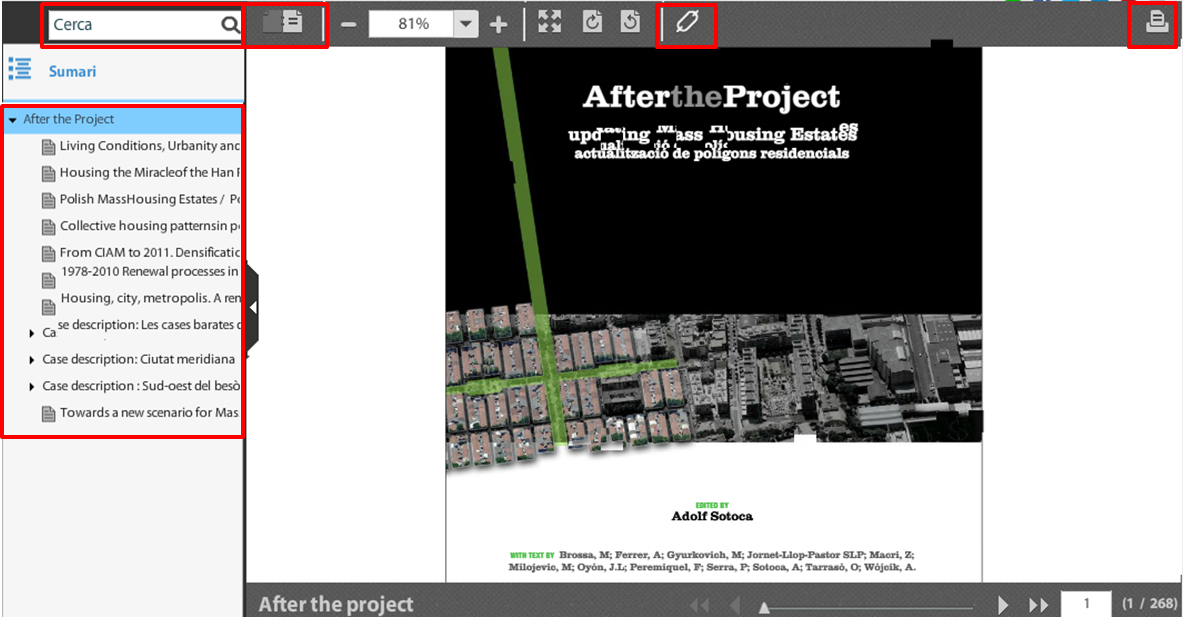Click the page number input box
The height and width of the screenshot is (617, 1183).
(x=1086, y=603)
